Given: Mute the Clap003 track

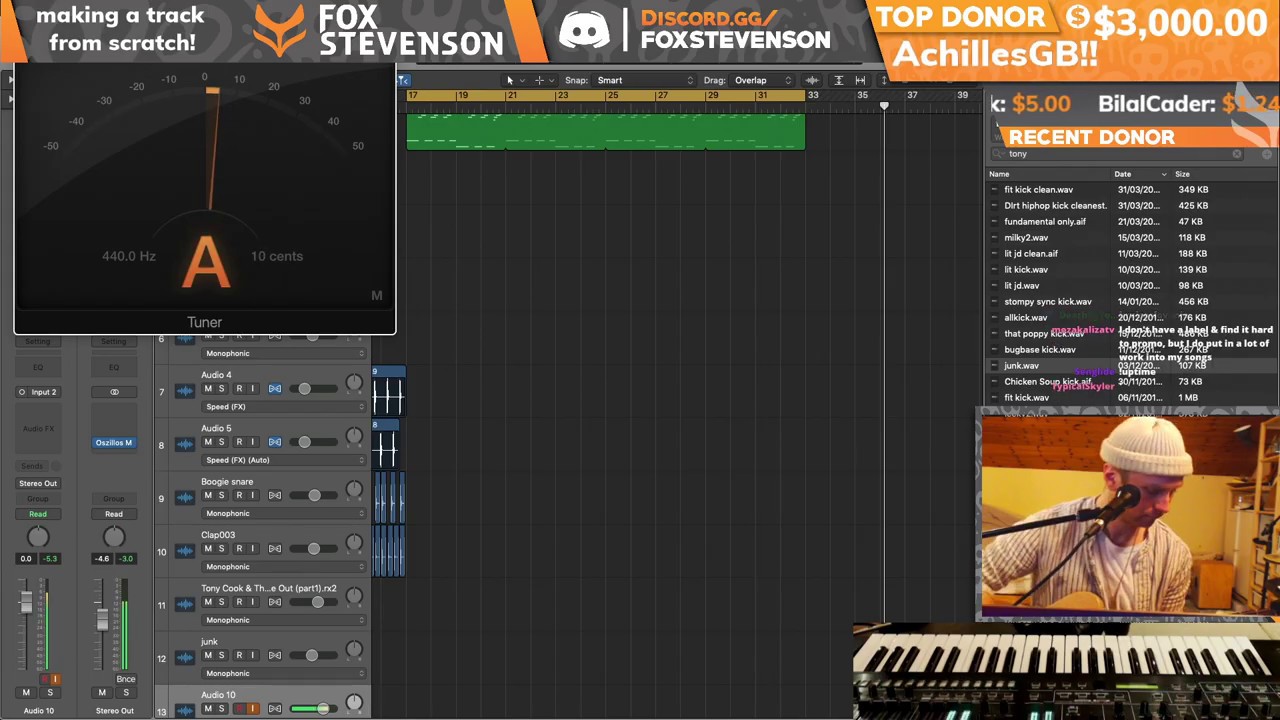Looking at the screenshot, I should coord(208,549).
